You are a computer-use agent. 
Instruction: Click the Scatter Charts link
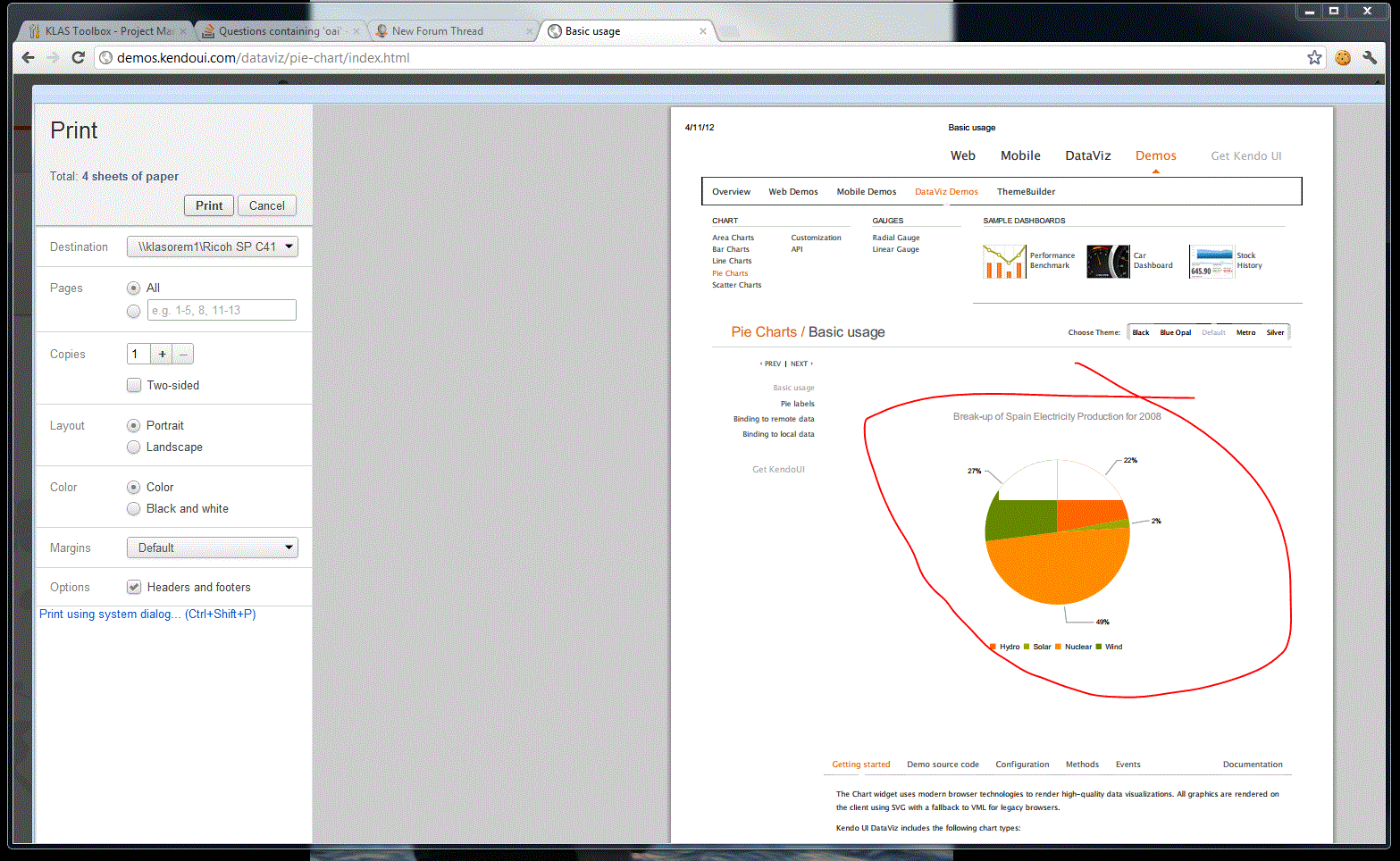(737, 285)
